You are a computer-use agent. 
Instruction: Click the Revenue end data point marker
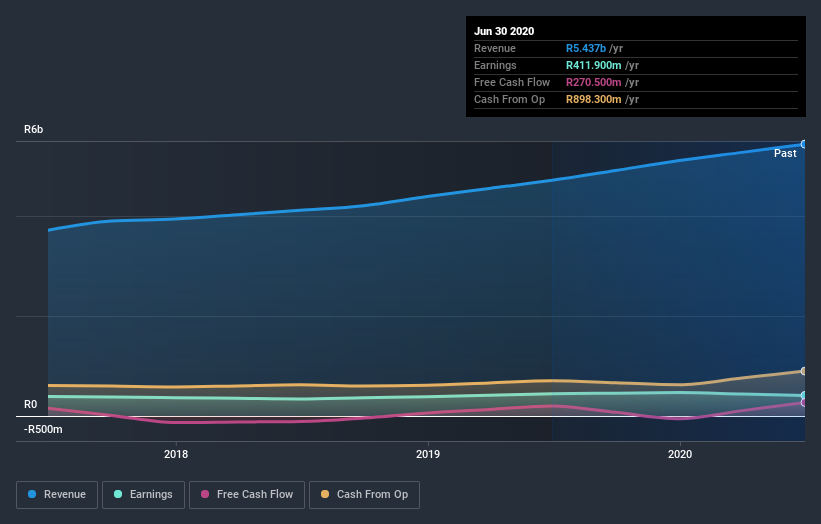pos(803,144)
